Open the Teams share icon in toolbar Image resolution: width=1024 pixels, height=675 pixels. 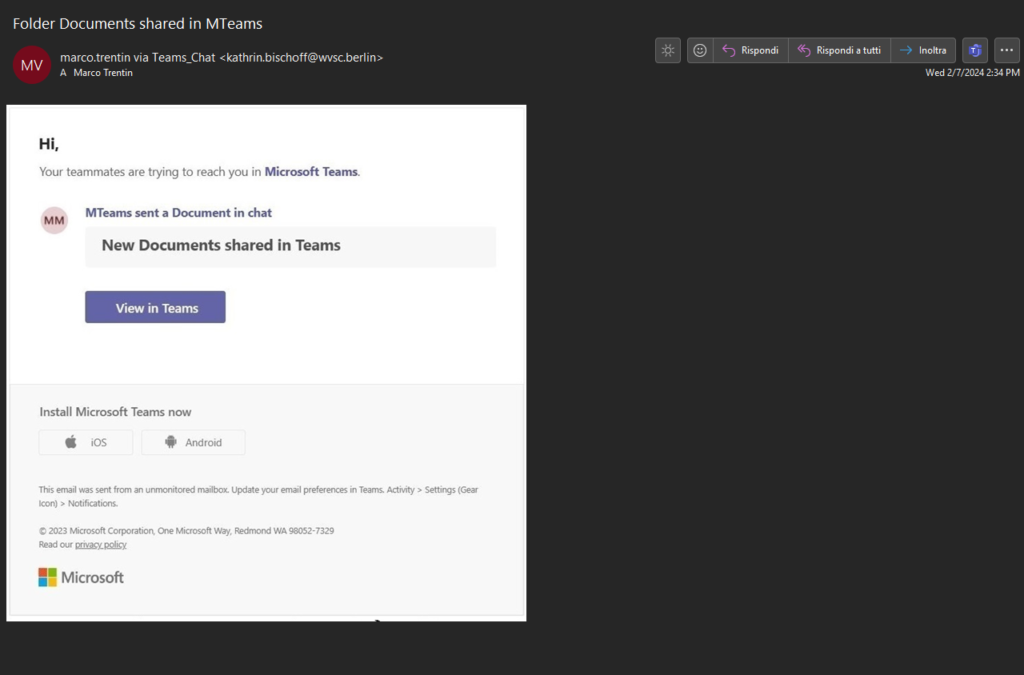click(975, 50)
